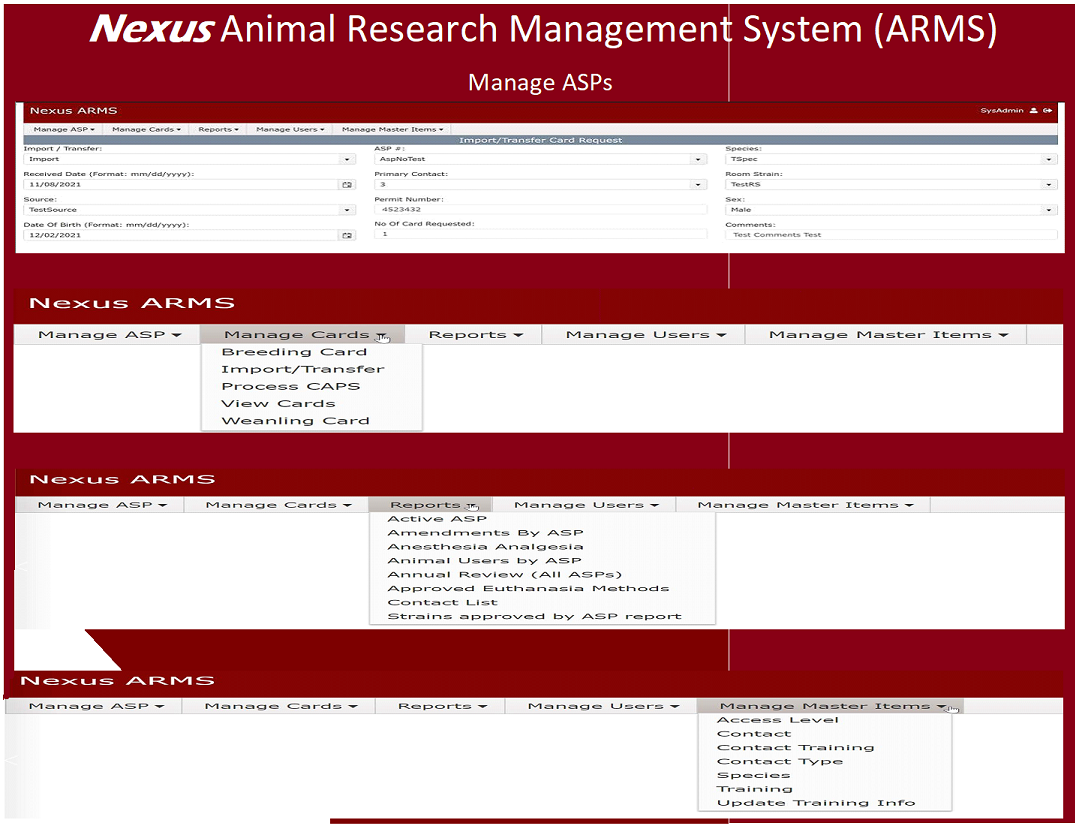Open Manage Master Items menu above the card request form
The width and height of the screenshot is (1081, 828).
[x=392, y=129]
